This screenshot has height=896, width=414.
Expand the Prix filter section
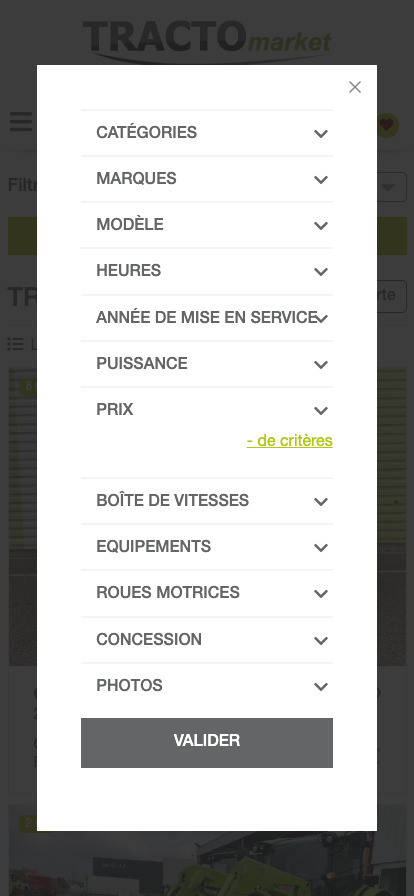(206, 410)
